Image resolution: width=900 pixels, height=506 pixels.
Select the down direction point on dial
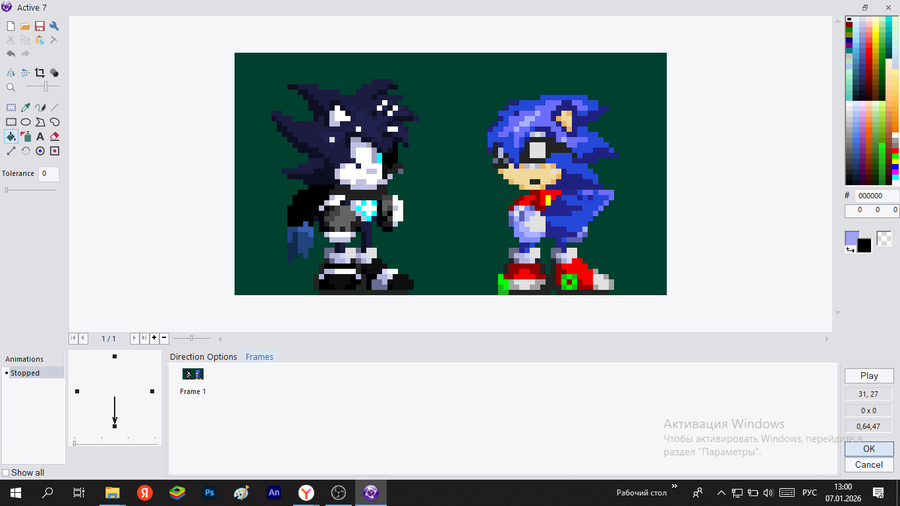pos(115,426)
